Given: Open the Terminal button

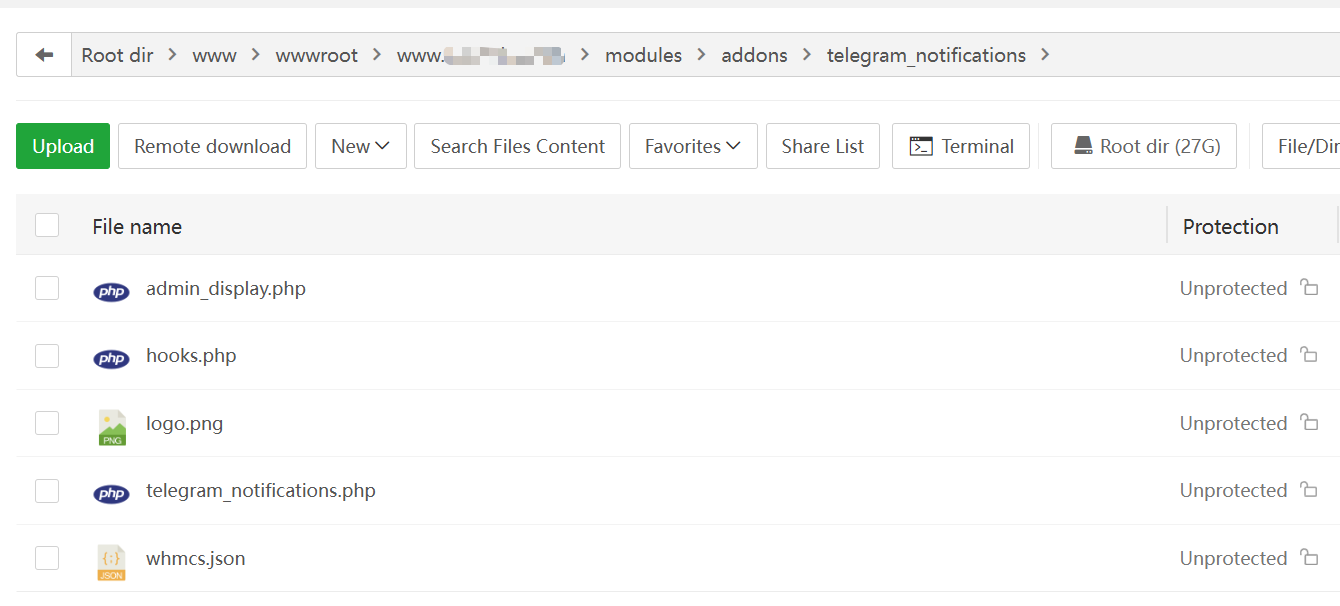Looking at the screenshot, I should click(960, 146).
